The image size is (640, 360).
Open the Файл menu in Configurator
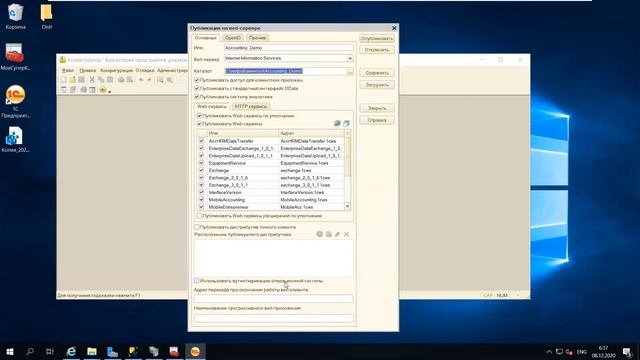coord(68,71)
